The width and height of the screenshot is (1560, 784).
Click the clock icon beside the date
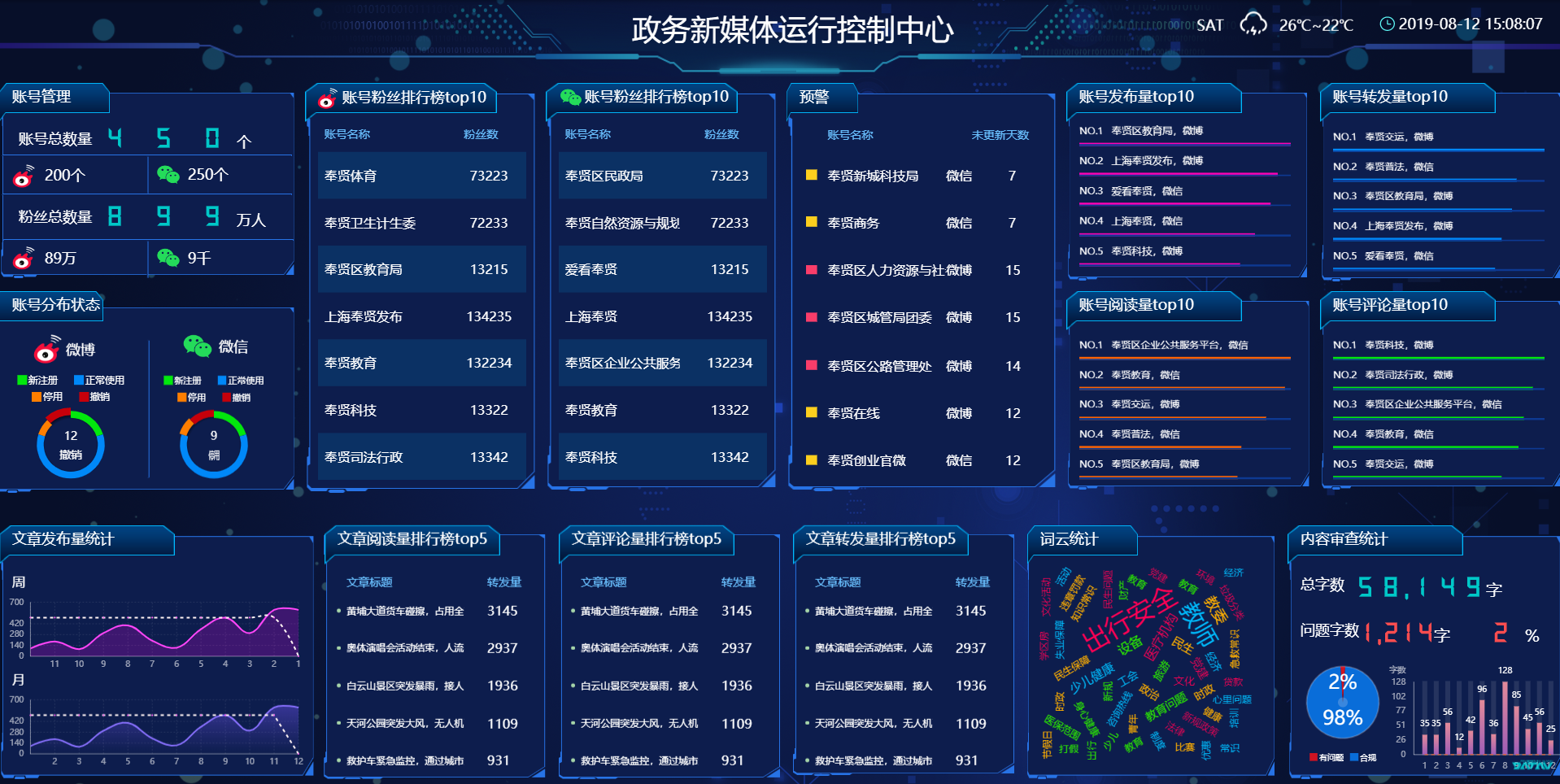point(1387,24)
